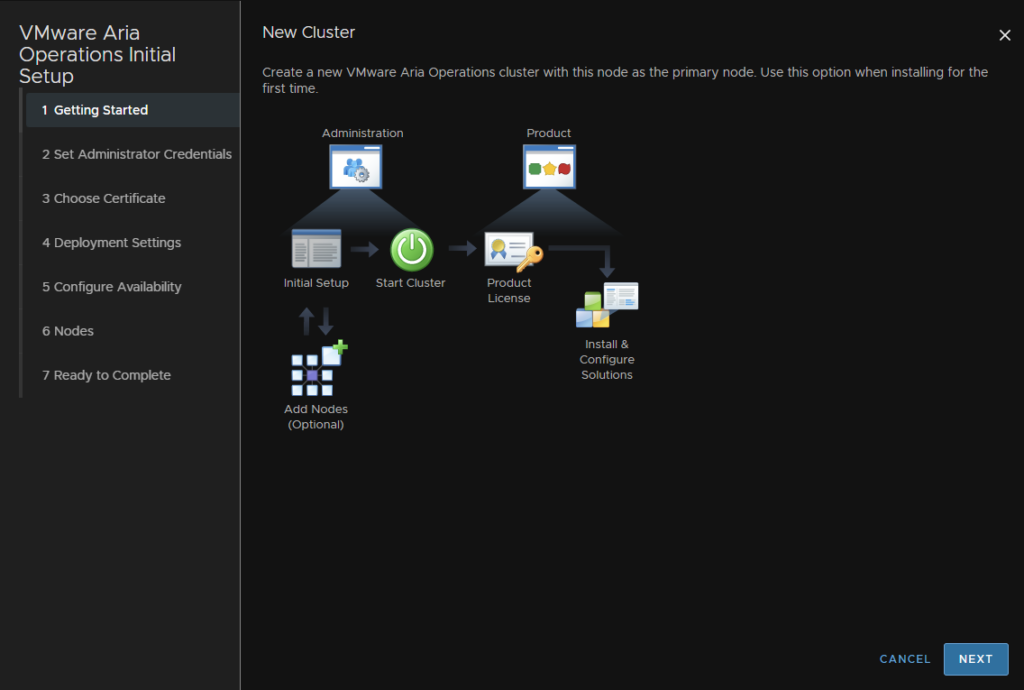Click the New Cluster heading
Screen dimensions: 1024x690
308,32
